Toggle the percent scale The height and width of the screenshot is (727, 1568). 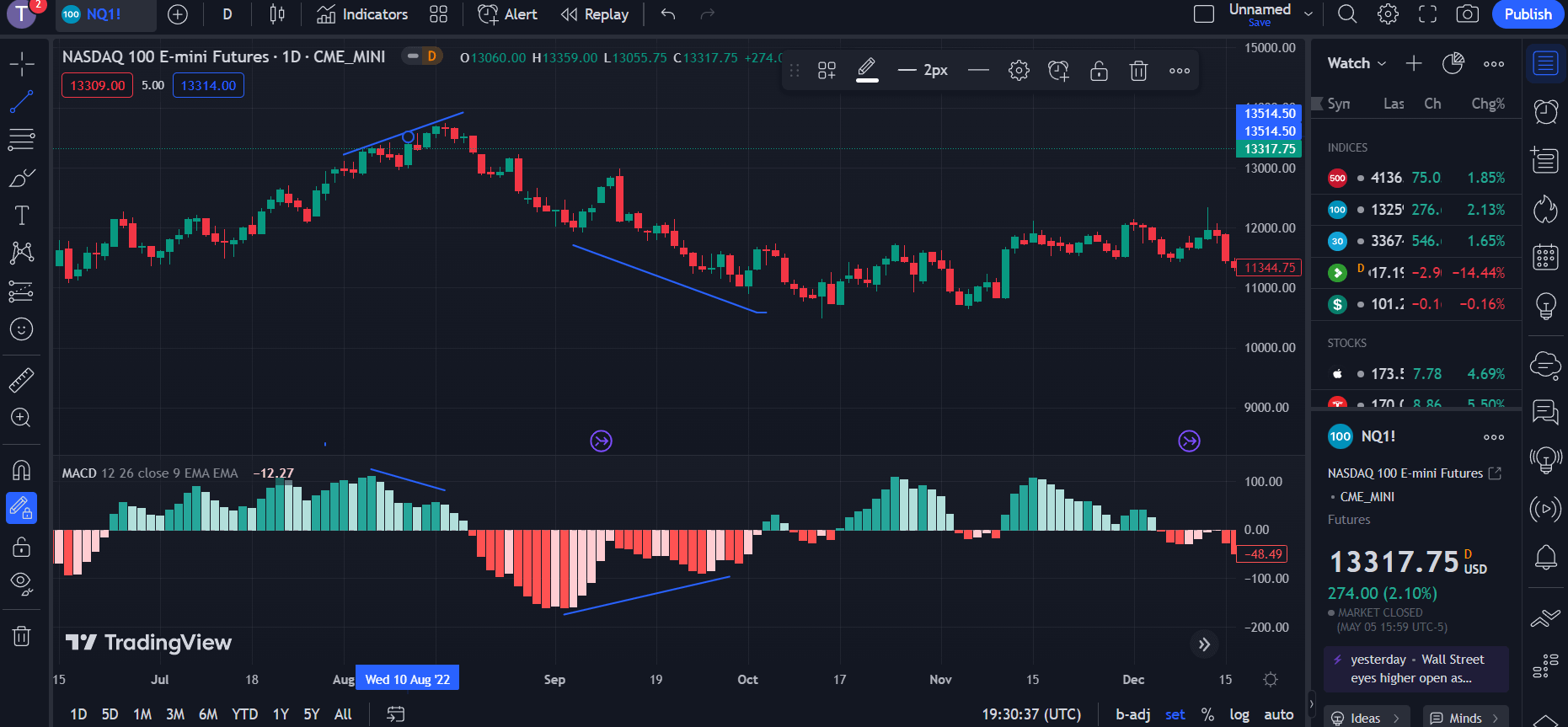click(x=1207, y=714)
